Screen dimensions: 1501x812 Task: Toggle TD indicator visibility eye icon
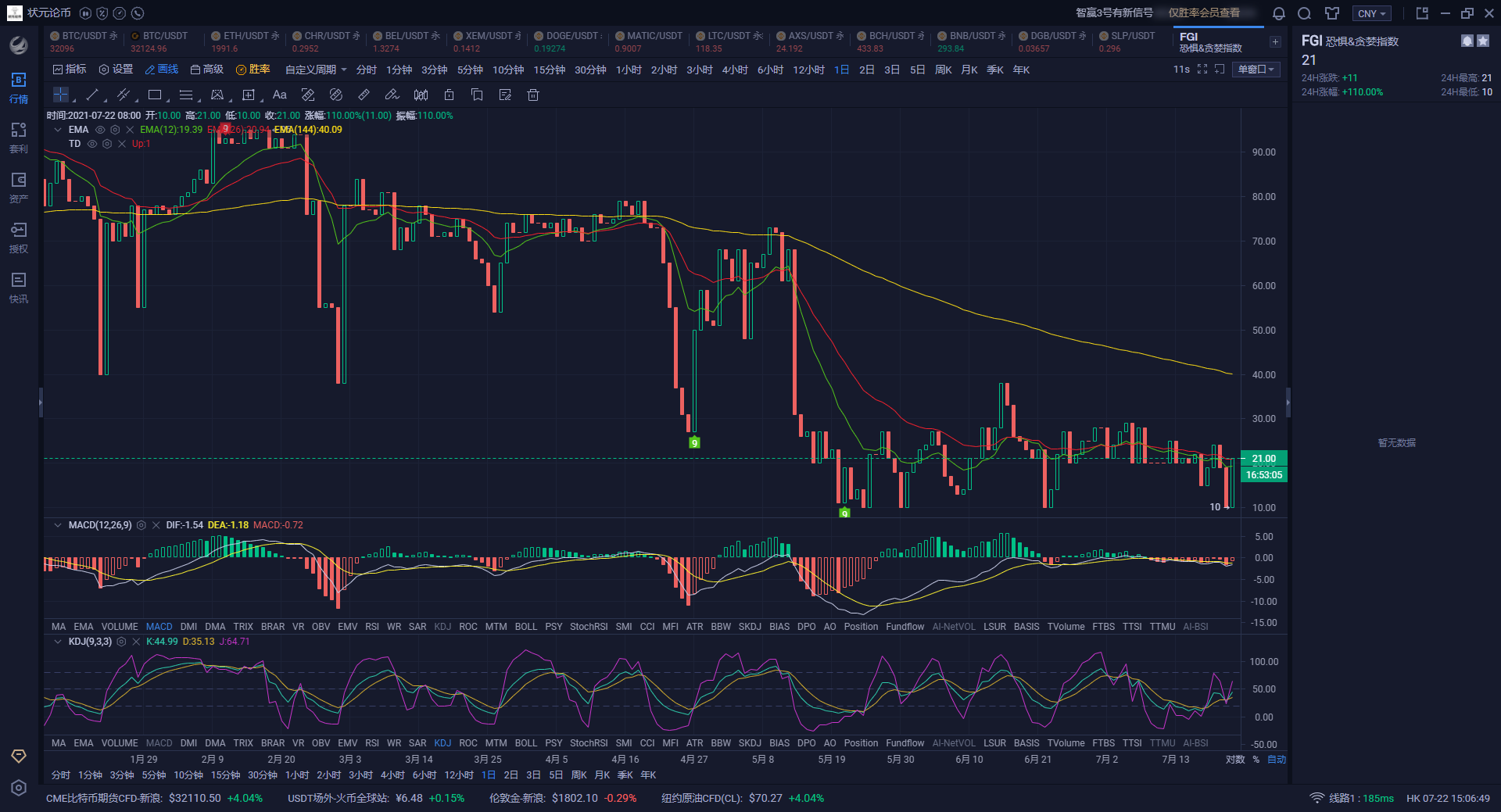(x=92, y=144)
